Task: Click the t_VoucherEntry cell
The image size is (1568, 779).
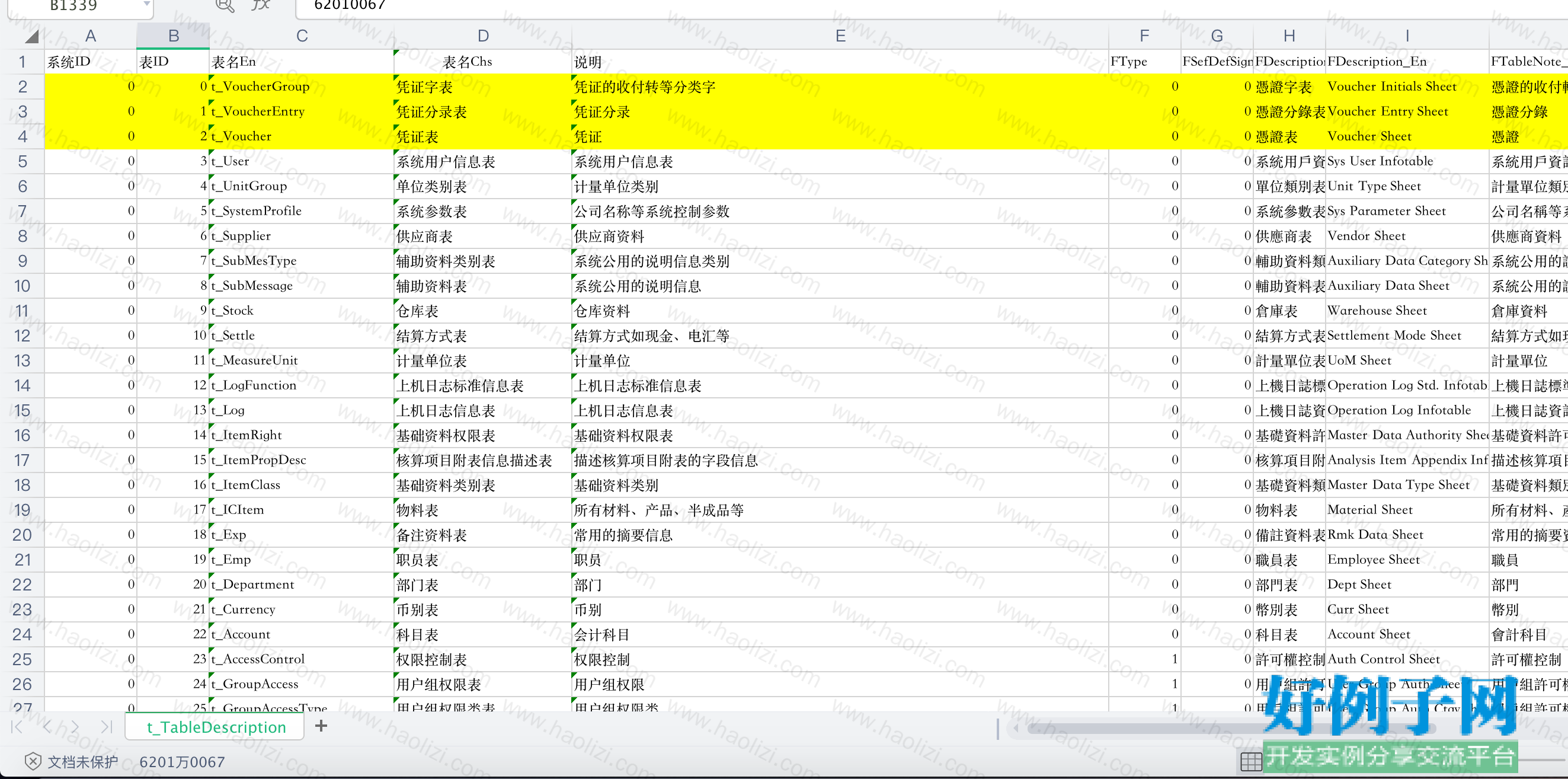Action: click(x=301, y=111)
